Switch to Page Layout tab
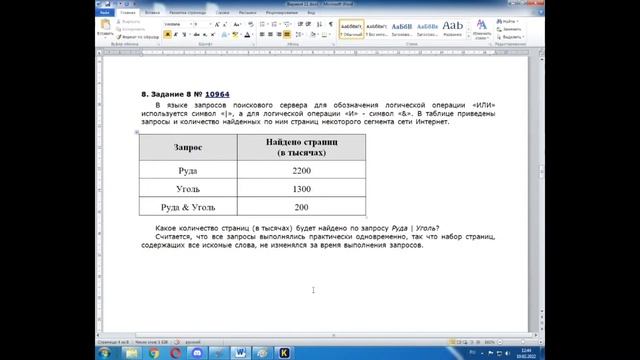Viewport: 640px width, 360px height. click(x=187, y=13)
